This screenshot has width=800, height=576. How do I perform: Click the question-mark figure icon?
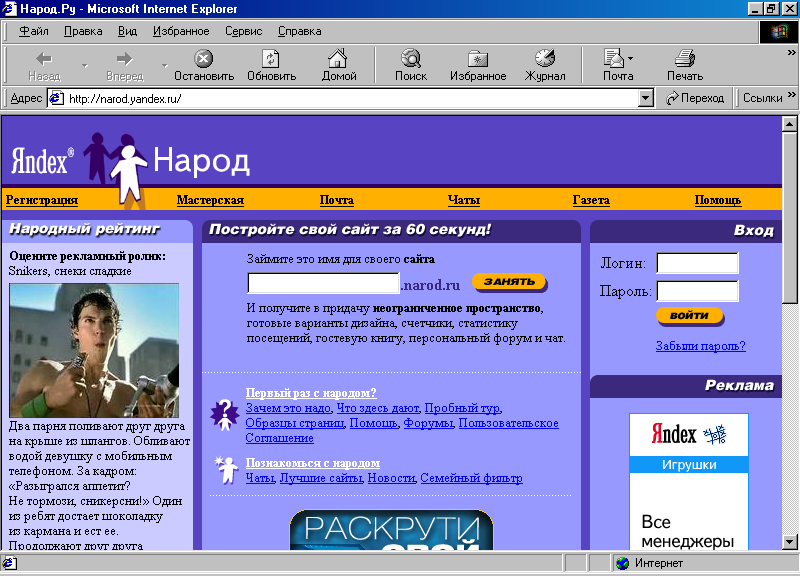pos(224,415)
